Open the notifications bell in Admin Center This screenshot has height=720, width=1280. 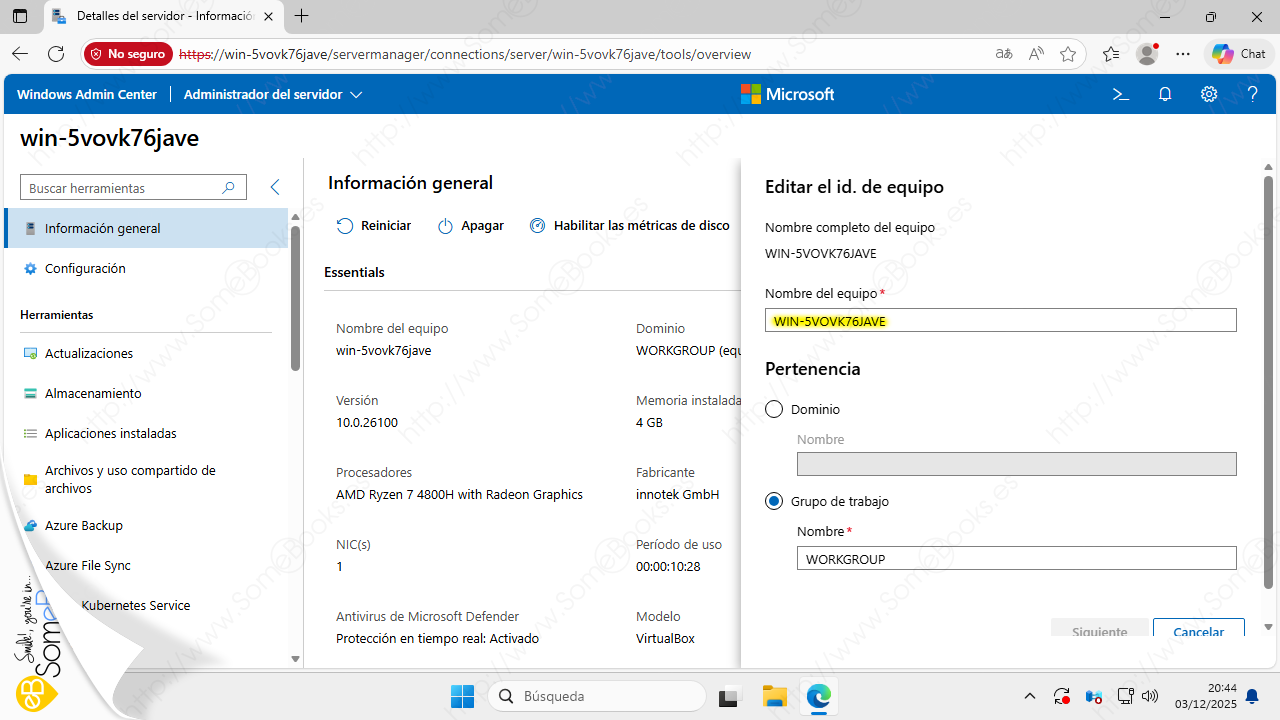coord(1165,94)
